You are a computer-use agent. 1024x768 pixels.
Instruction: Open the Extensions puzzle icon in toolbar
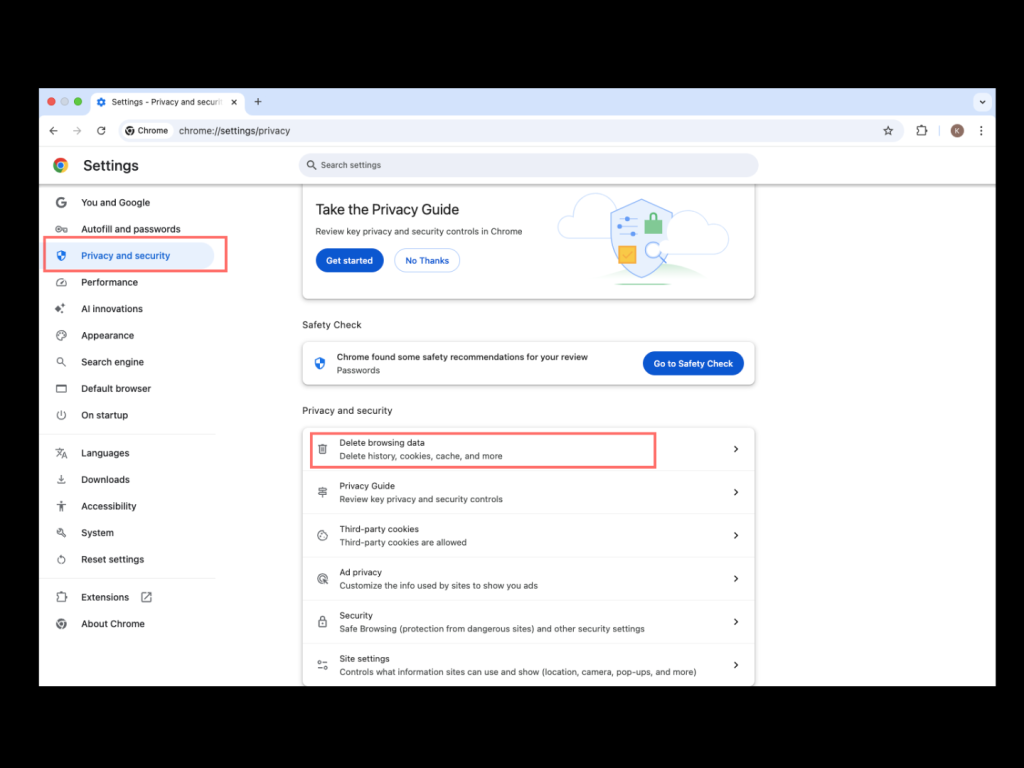click(x=922, y=131)
